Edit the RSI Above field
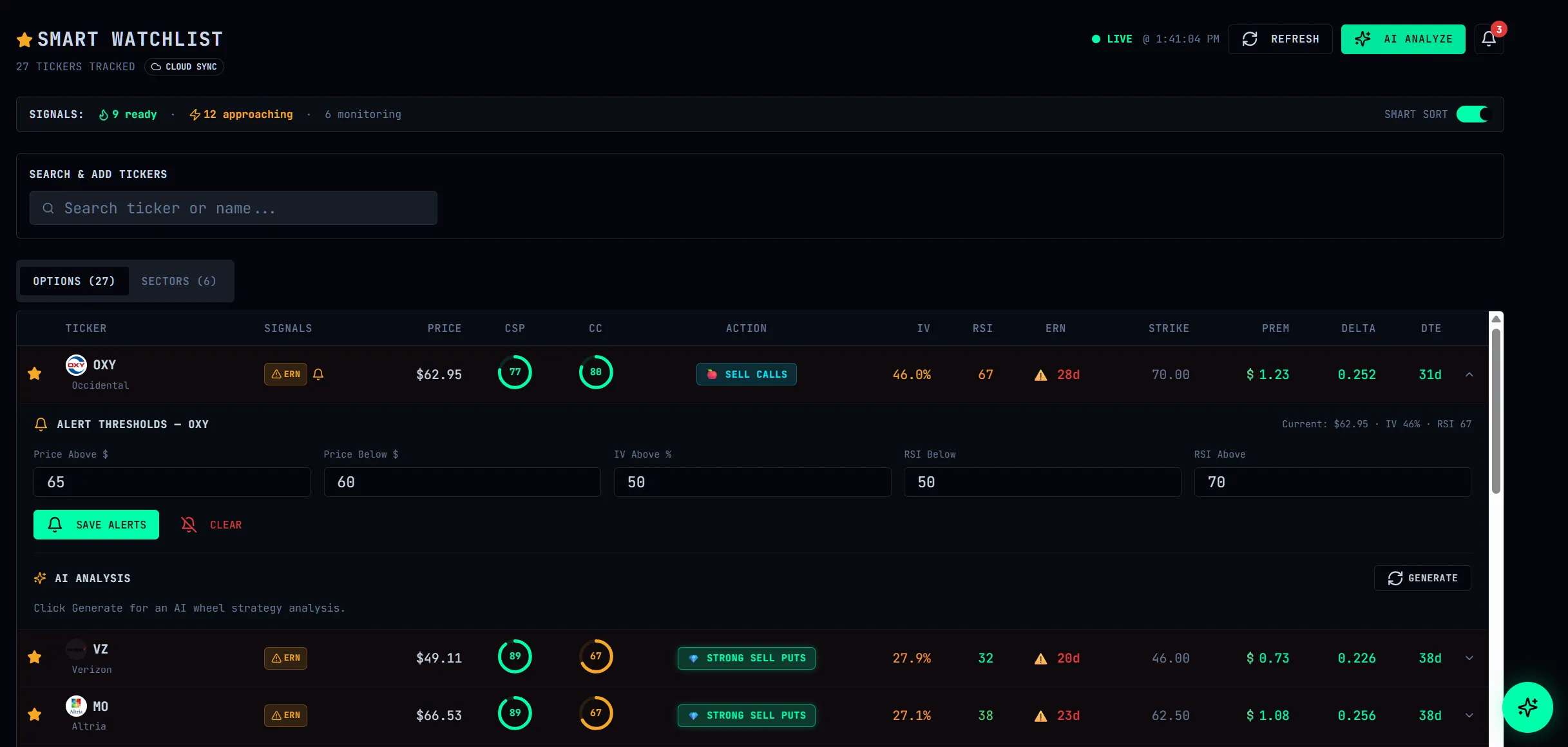The height and width of the screenshot is (747, 1568). point(1333,482)
